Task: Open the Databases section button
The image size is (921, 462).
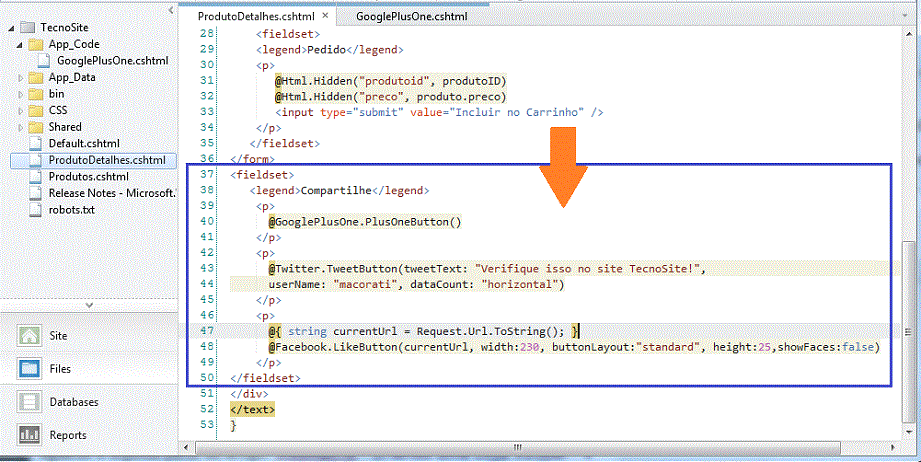Action: point(89,402)
